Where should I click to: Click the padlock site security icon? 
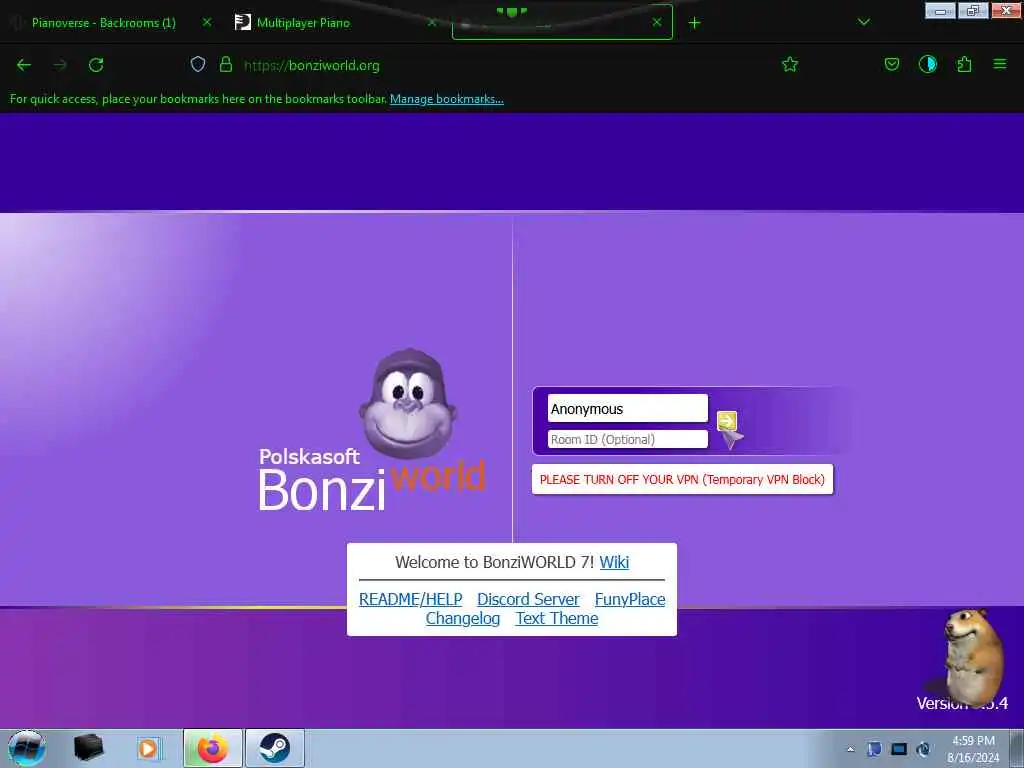coord(226,64)
